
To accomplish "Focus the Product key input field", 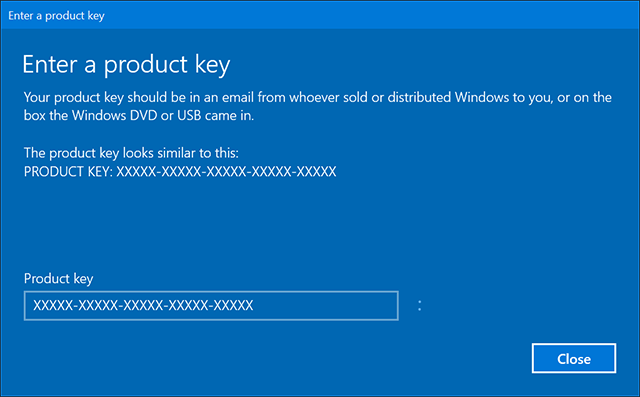I will coord(211,306).
